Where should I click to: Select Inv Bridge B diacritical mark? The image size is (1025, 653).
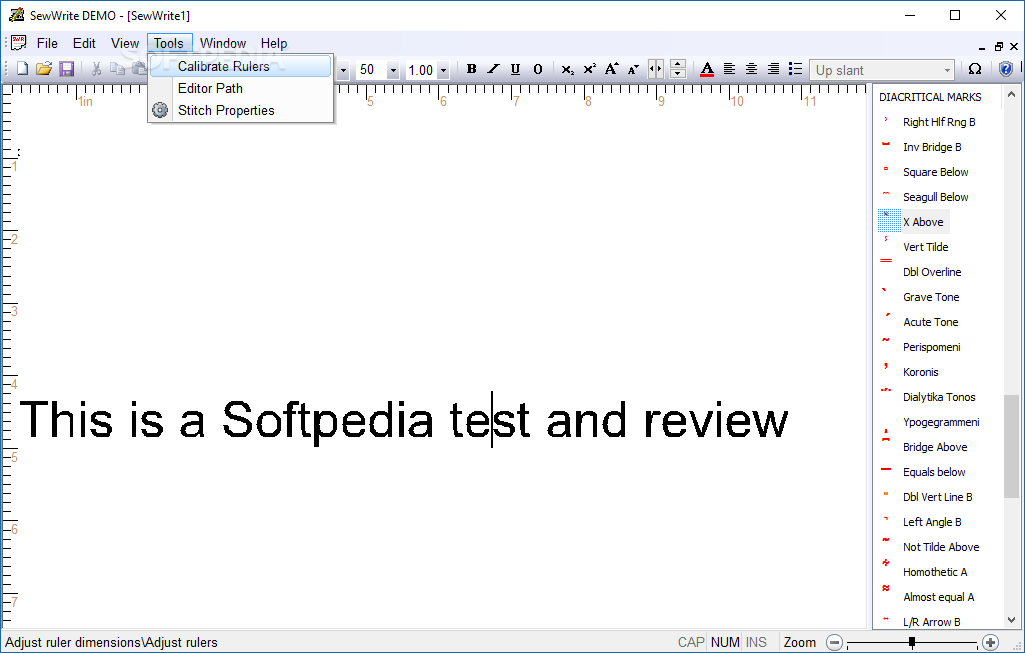[932, 147]
